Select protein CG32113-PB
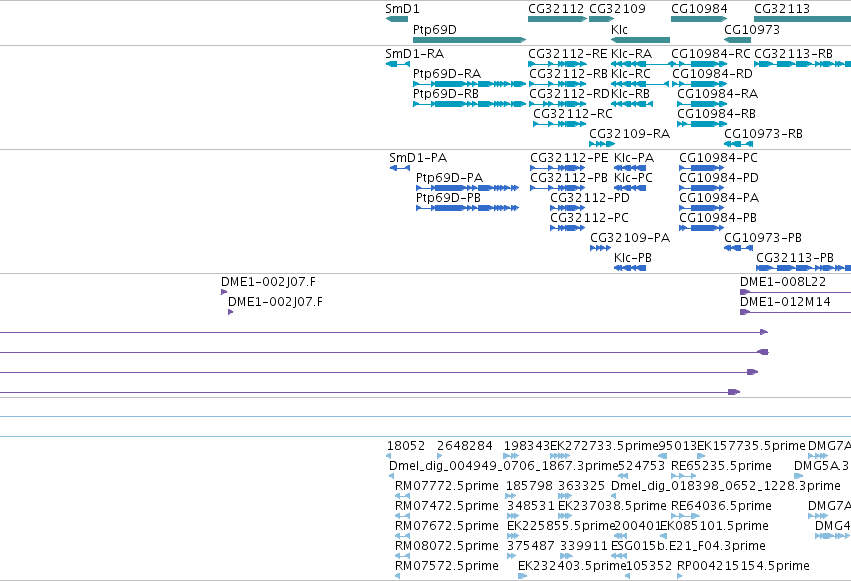Viewport: 851px width, 581px height. coord(804,269)
